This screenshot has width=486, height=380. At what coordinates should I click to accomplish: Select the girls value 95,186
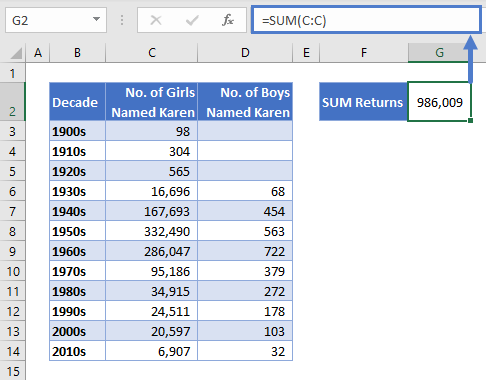point(152,271)
